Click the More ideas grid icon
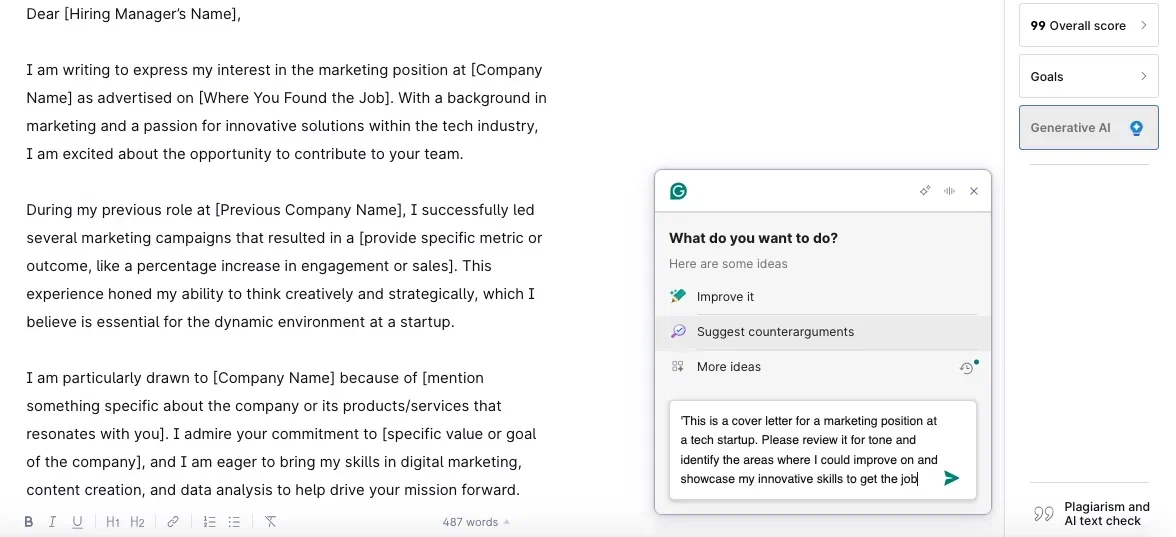Image resolution: width=1176 pixels, height=537 pixels. tap(678, 367)
